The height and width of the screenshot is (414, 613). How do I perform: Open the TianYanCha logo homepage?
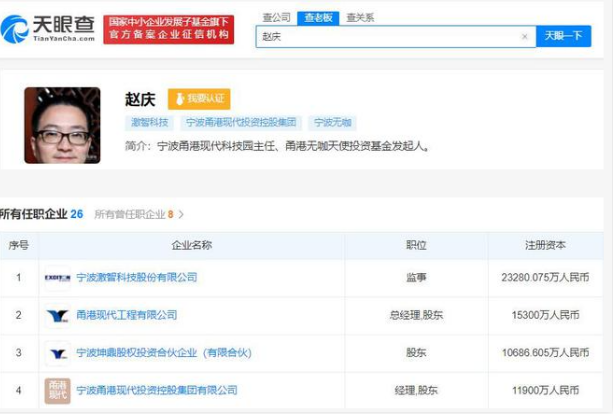click(48, 29)
